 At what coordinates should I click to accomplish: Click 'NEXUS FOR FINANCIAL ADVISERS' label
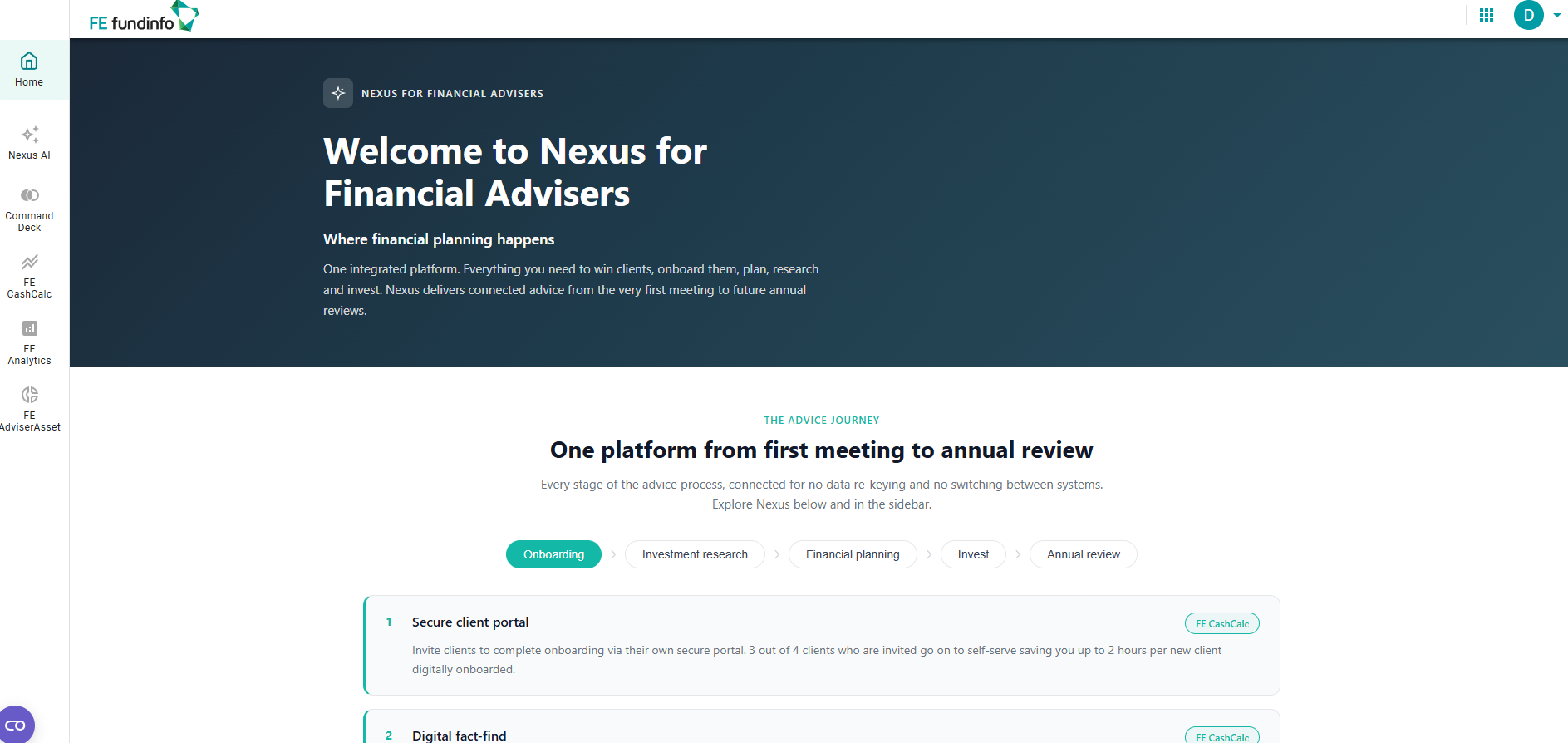coord(452,94)
